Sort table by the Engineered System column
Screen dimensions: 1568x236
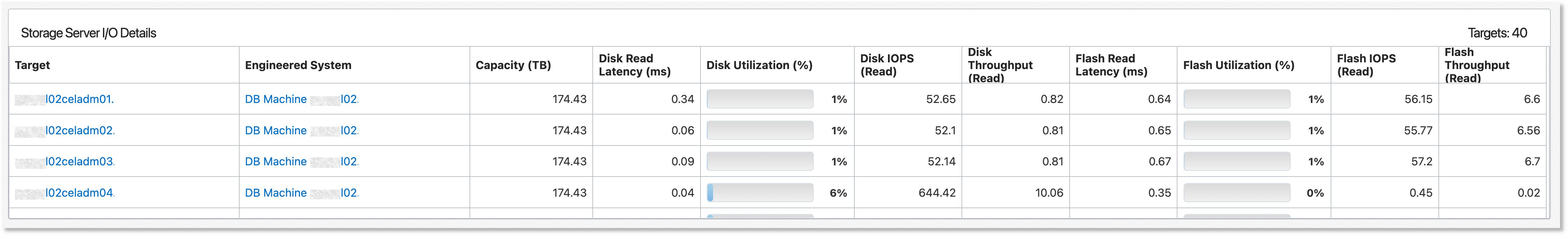[298, 65]
